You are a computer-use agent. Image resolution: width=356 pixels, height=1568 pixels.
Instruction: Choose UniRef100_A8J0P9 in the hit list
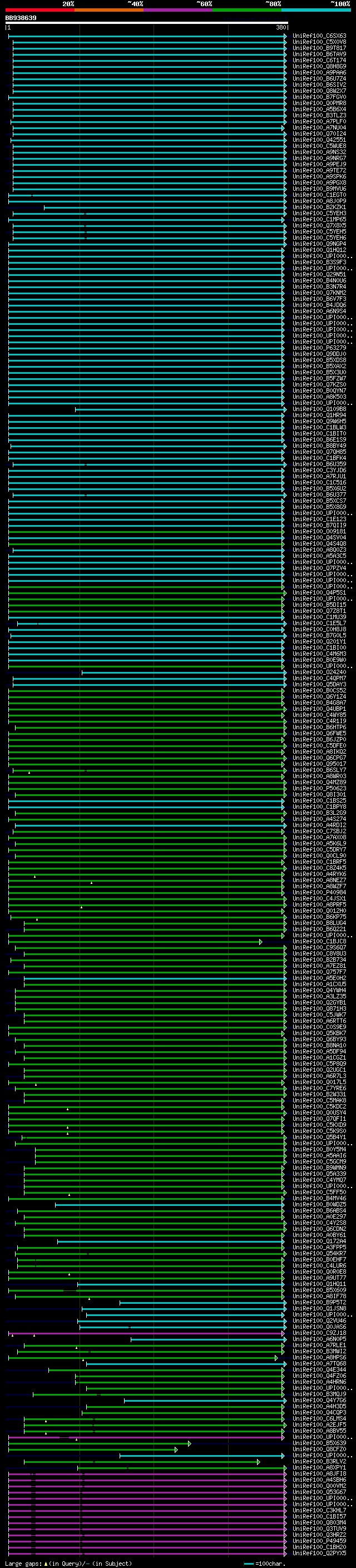[x=319, y=201]
